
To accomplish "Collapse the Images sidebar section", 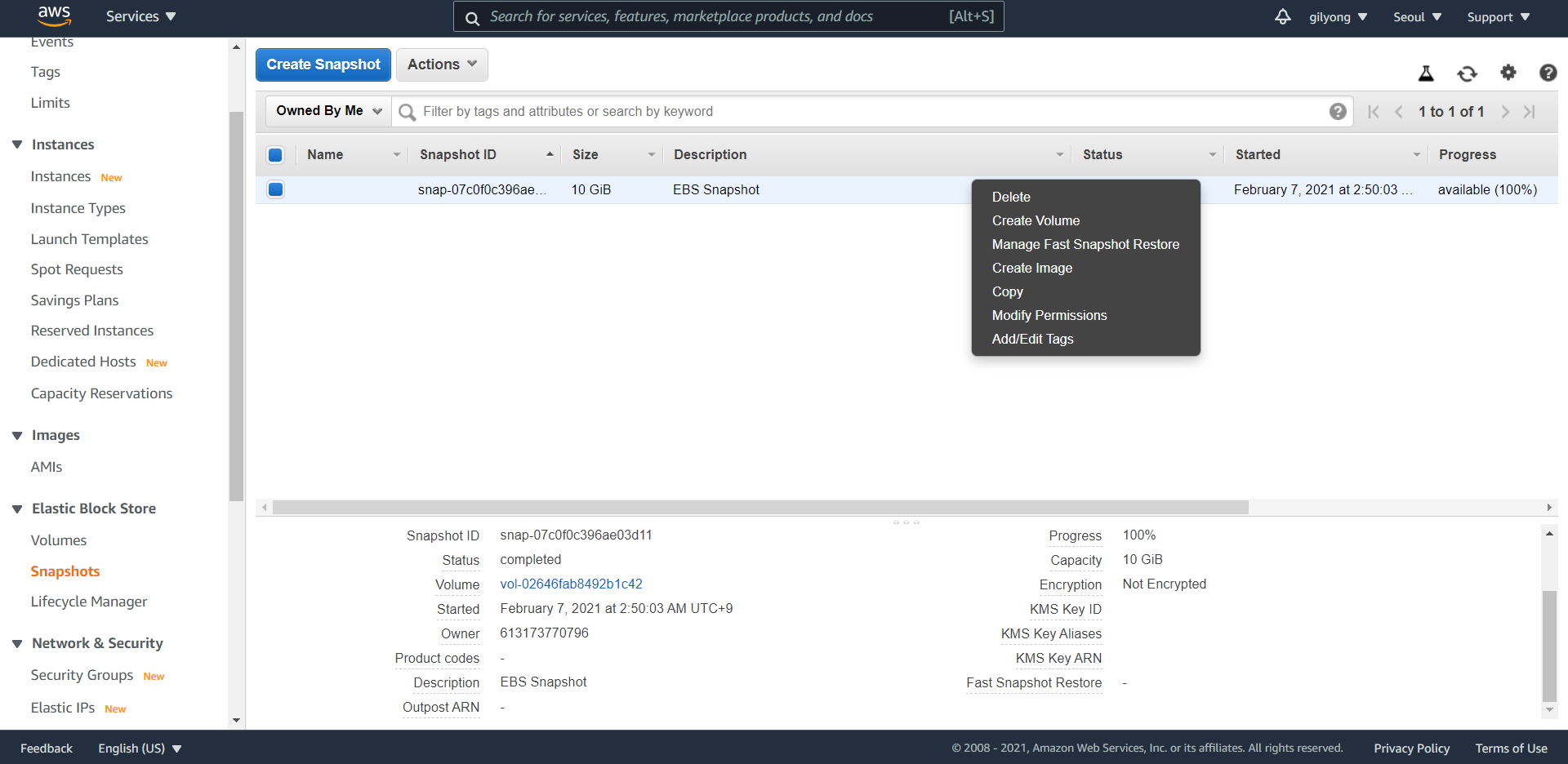I will point(17,436).
